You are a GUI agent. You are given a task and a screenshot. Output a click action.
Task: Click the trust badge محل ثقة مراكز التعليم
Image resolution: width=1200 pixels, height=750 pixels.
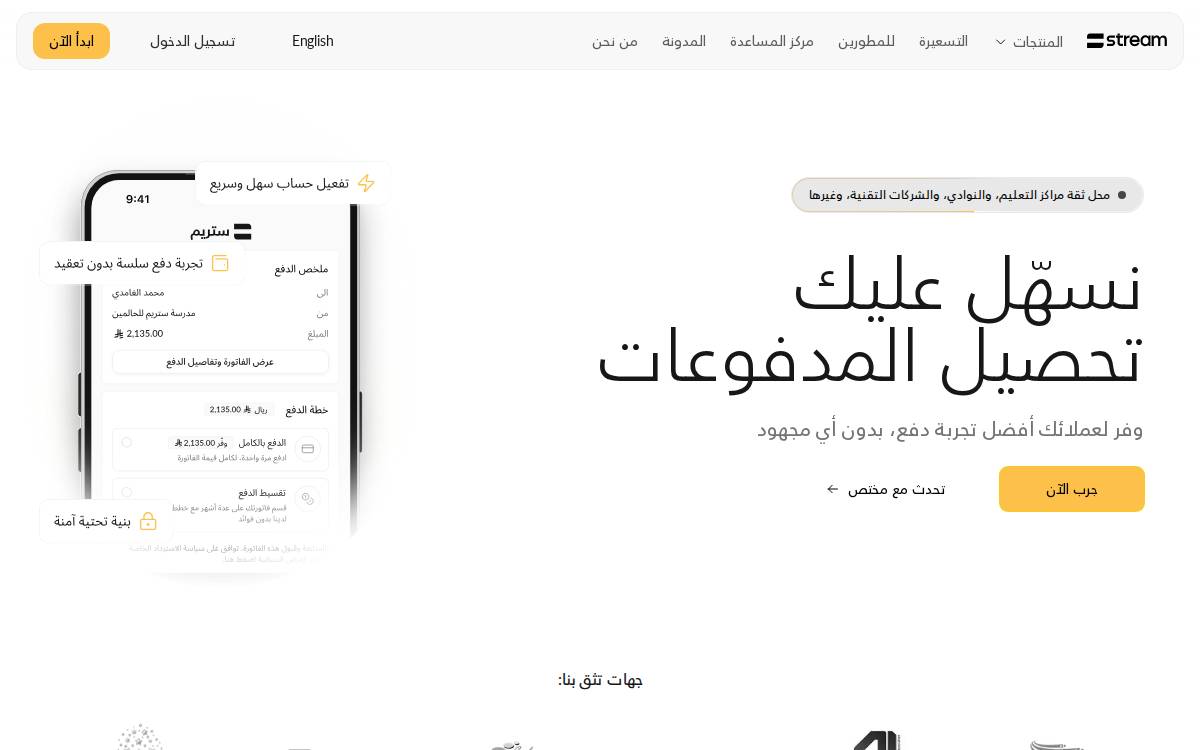click(x=967, y=195)
